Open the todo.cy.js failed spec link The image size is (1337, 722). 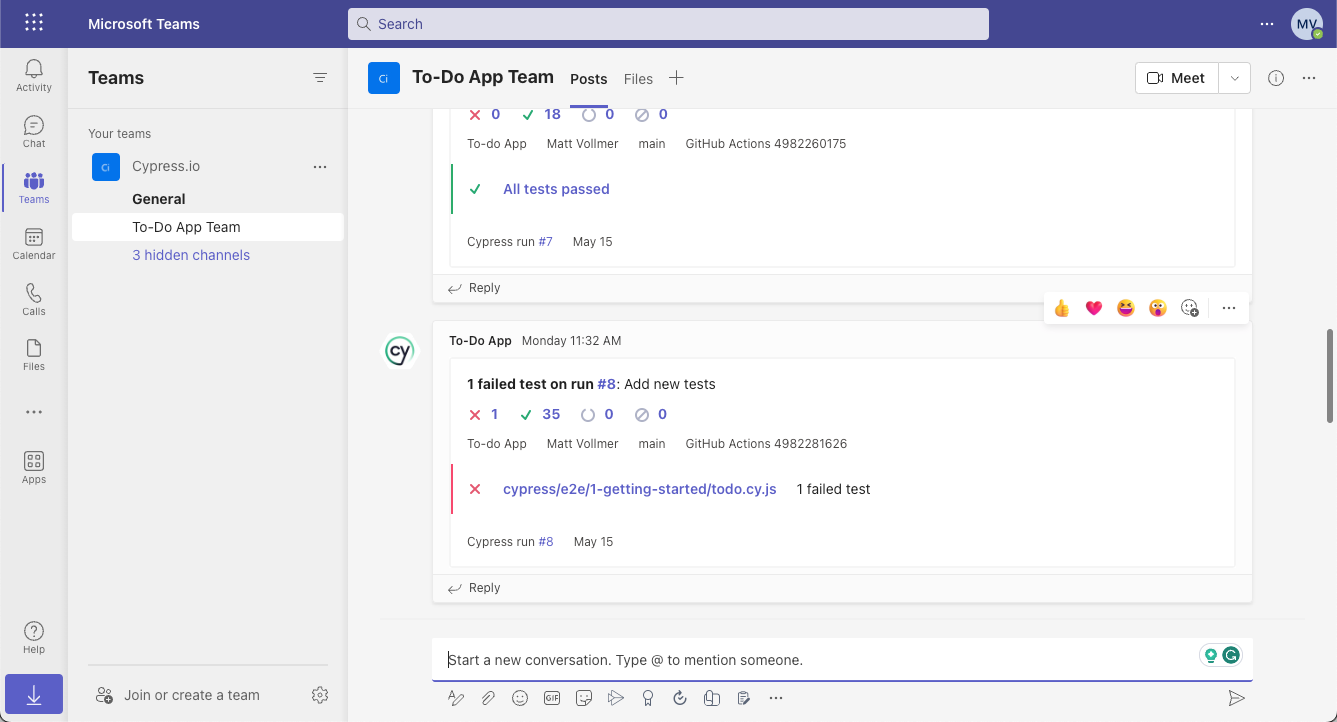[x=639, y=489]
